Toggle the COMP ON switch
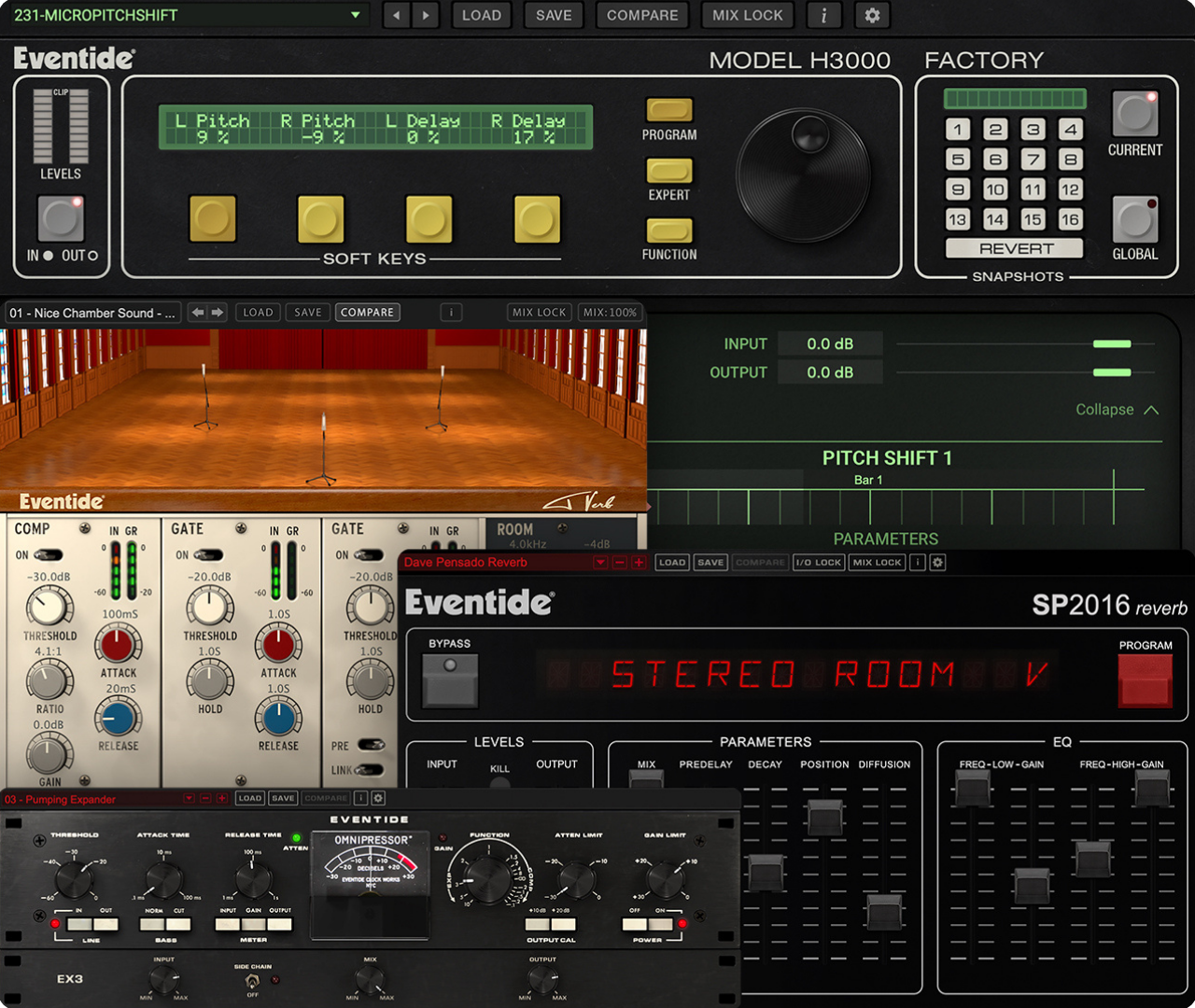 click(47, 555)
